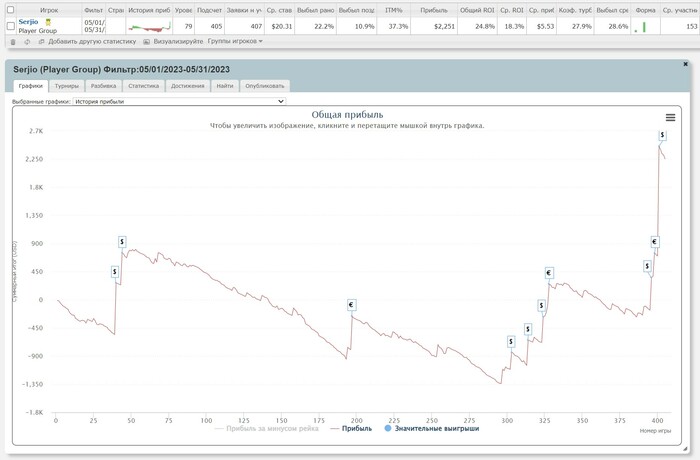Viewport: 700px width, 460px height.
Task: Sort by the Общий ROI column header
Action: 477,10
